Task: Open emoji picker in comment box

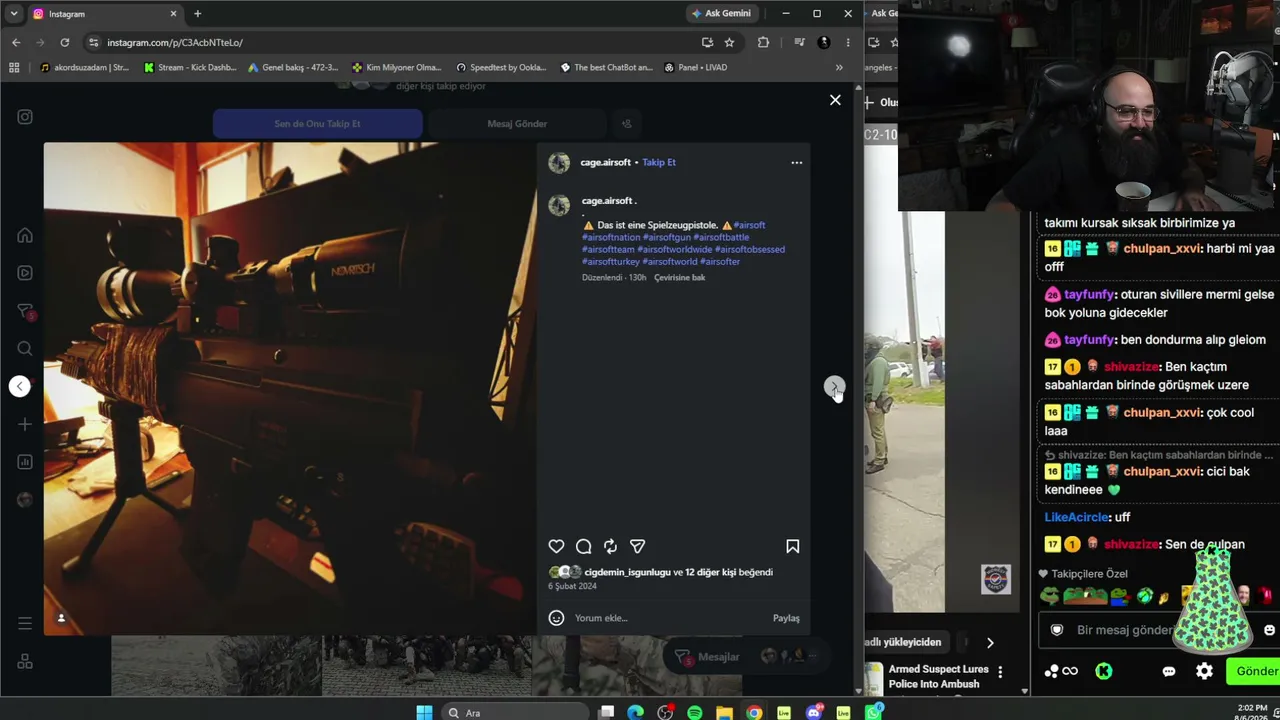Action: pos(557,618)
